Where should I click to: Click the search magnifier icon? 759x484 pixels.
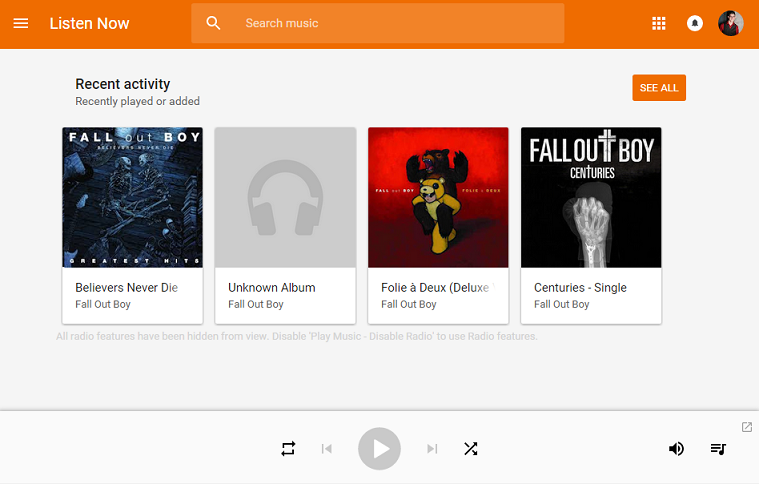pos(213,23)
